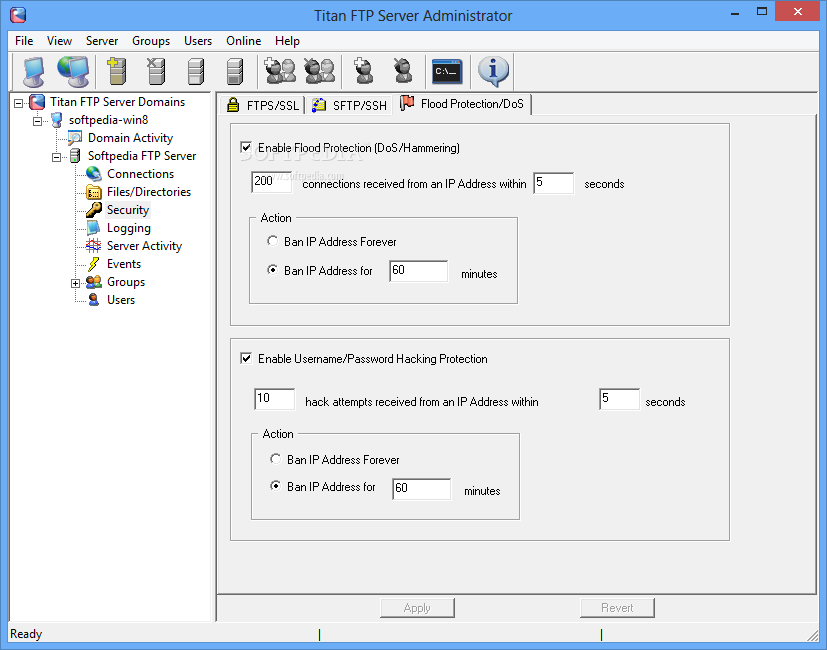827x650 pixels.
Task: Click the delete group toolbar icon
Action: point(320,71)
